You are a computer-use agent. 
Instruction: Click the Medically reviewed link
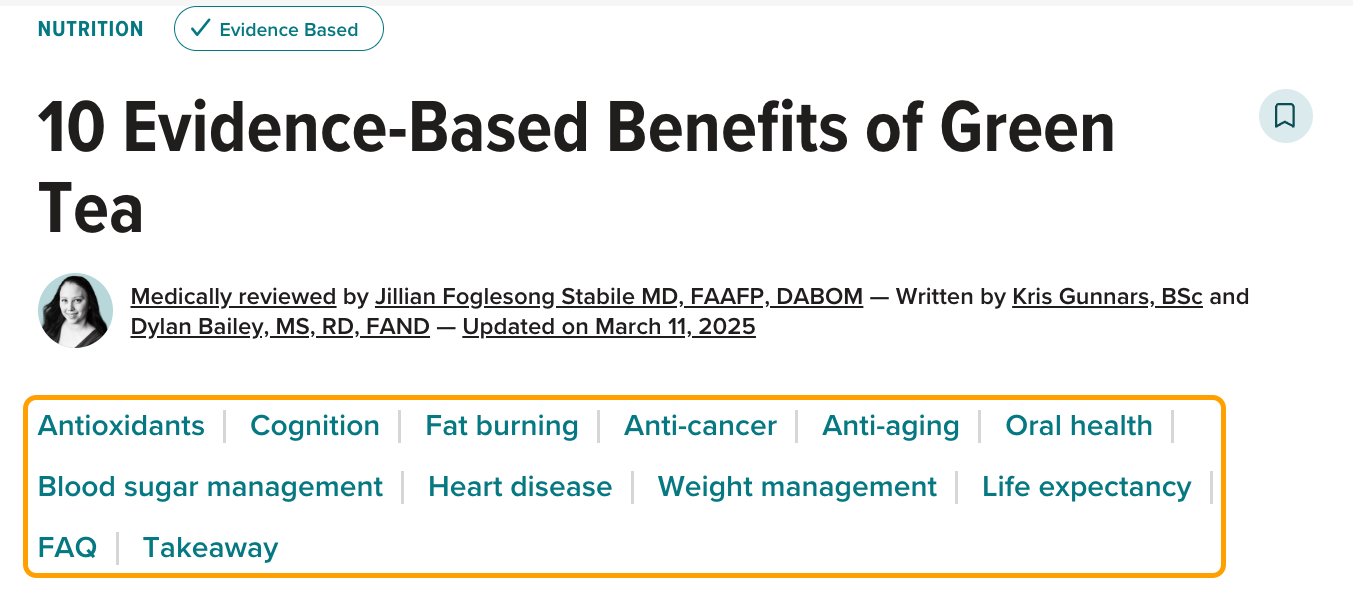click(233, 296)
